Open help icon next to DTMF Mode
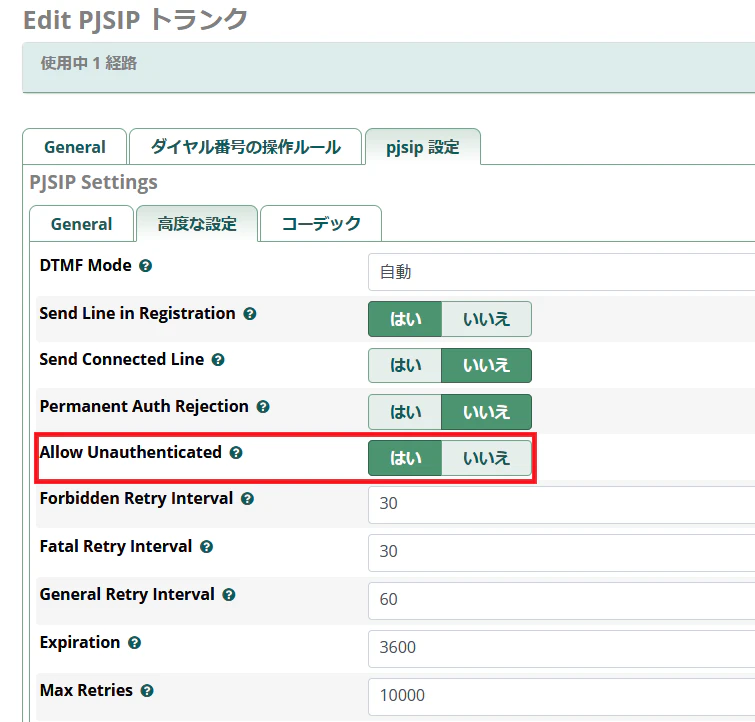The height and width of the screenshot is (722, 755). tap(145, 266)
